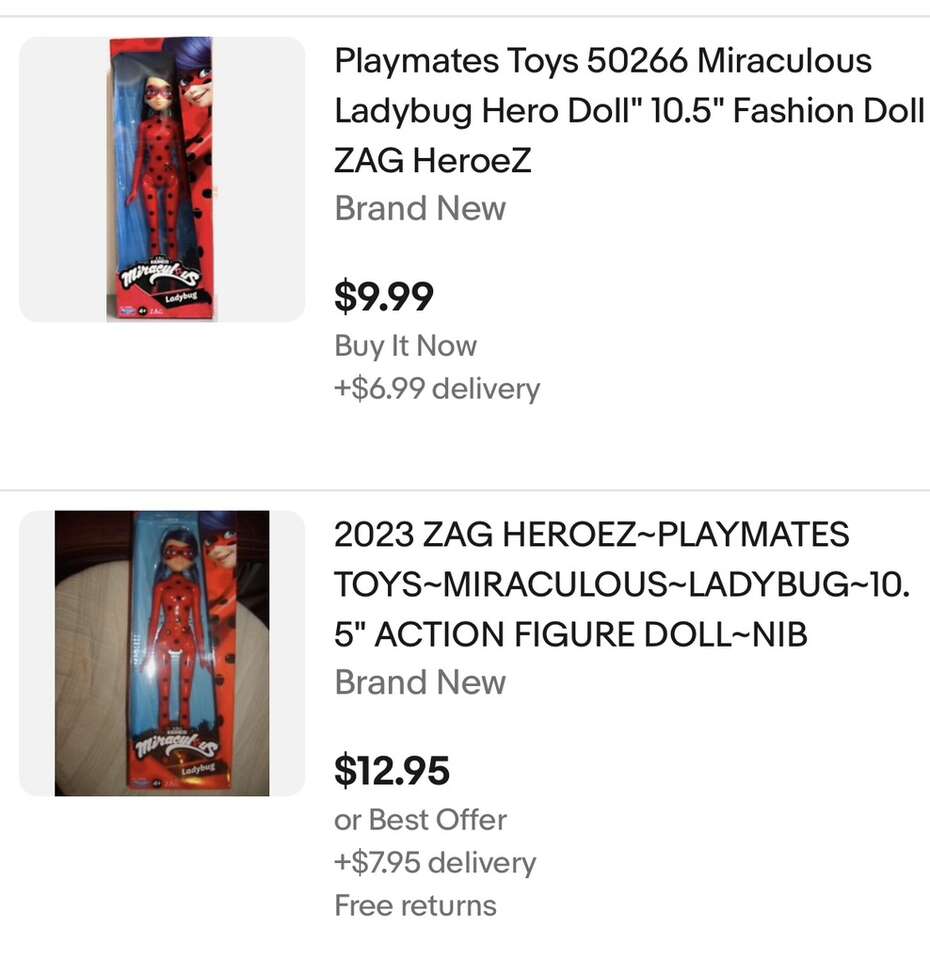
Task: Click the $9.99 price
Action: click(384, 297)
